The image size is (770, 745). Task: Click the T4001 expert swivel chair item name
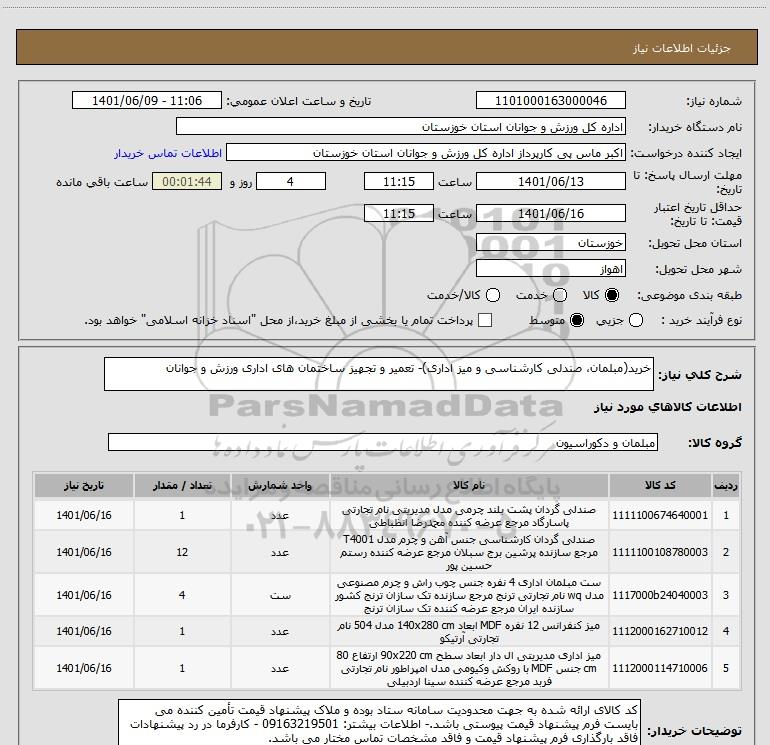click(x=469, y=552)
